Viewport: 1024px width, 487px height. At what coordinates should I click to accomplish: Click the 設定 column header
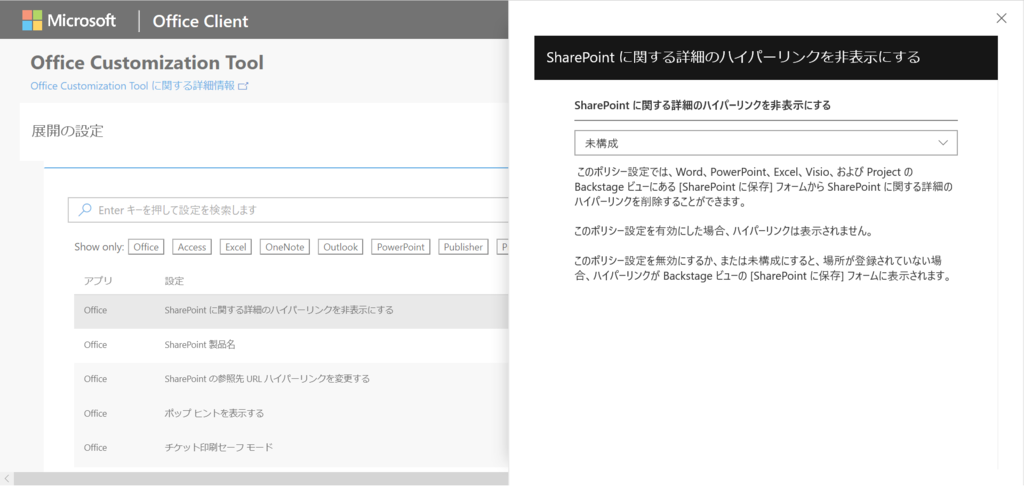click(174, 281)
